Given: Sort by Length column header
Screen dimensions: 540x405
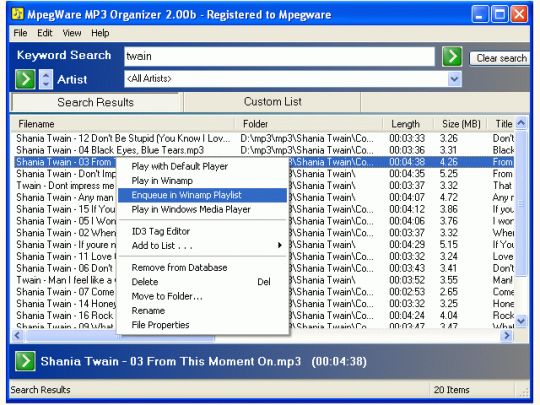Looking at the screenshot, I should (x=408, y=124).
